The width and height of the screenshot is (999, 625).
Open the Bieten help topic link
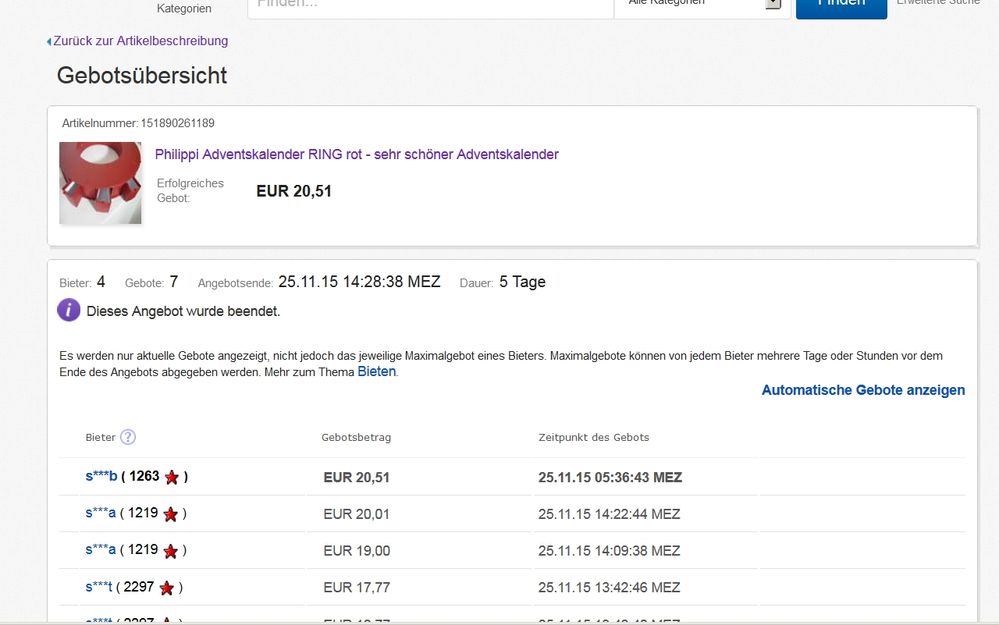click(x=377, y=371)
